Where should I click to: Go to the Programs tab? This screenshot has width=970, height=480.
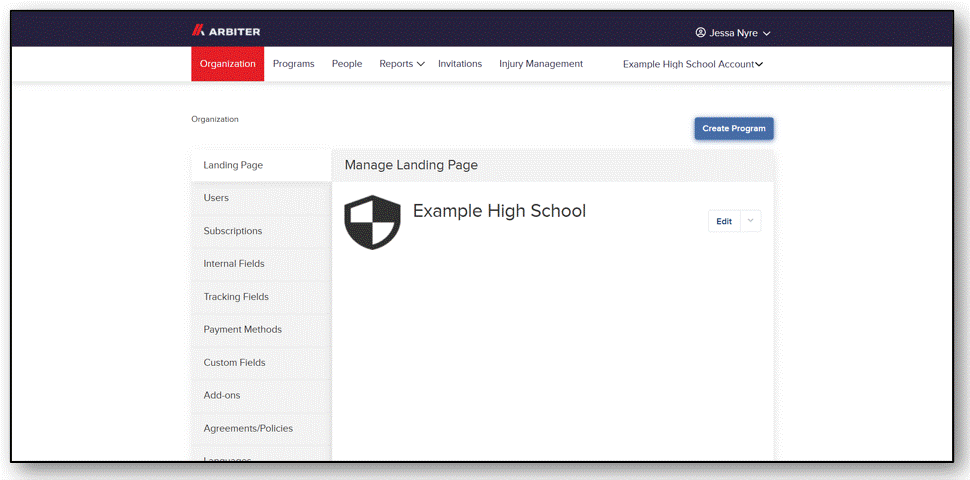click(x=293, y=64)
